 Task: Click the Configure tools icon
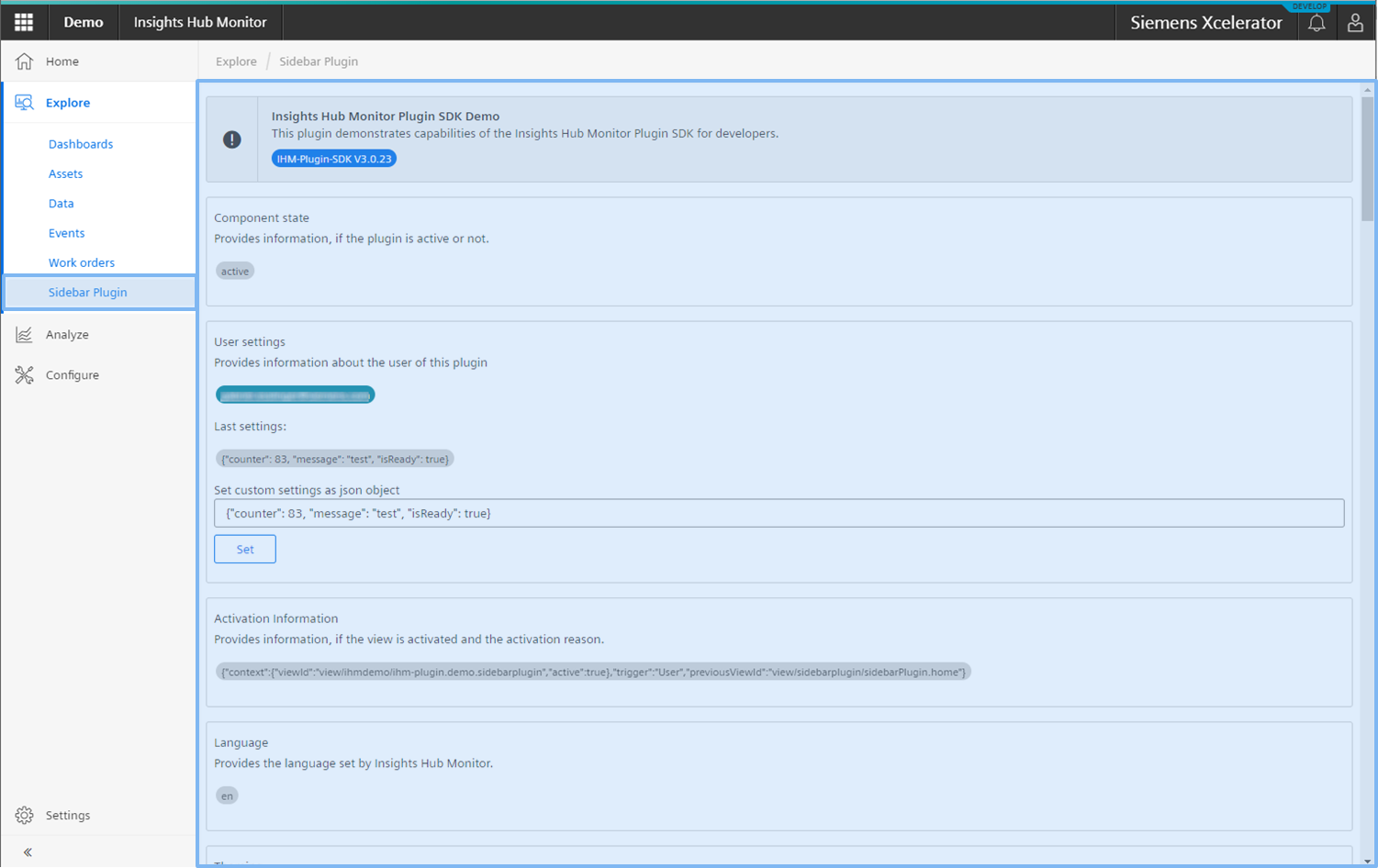(24, 375)
